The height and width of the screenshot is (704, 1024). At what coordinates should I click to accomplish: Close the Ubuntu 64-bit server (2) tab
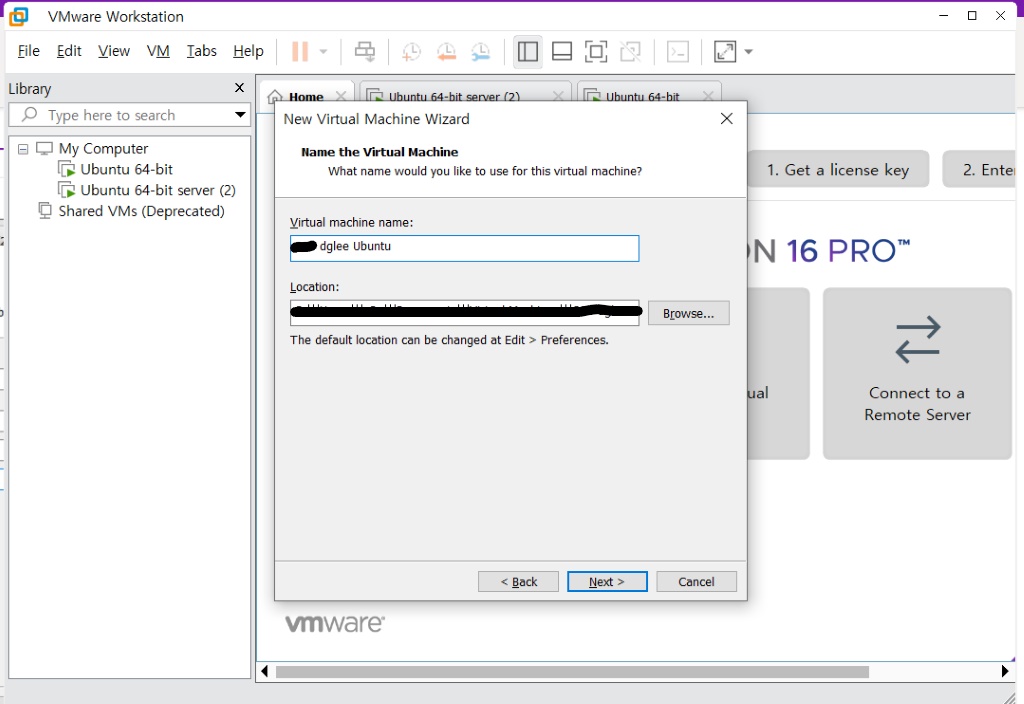click(x=558, y=97)
